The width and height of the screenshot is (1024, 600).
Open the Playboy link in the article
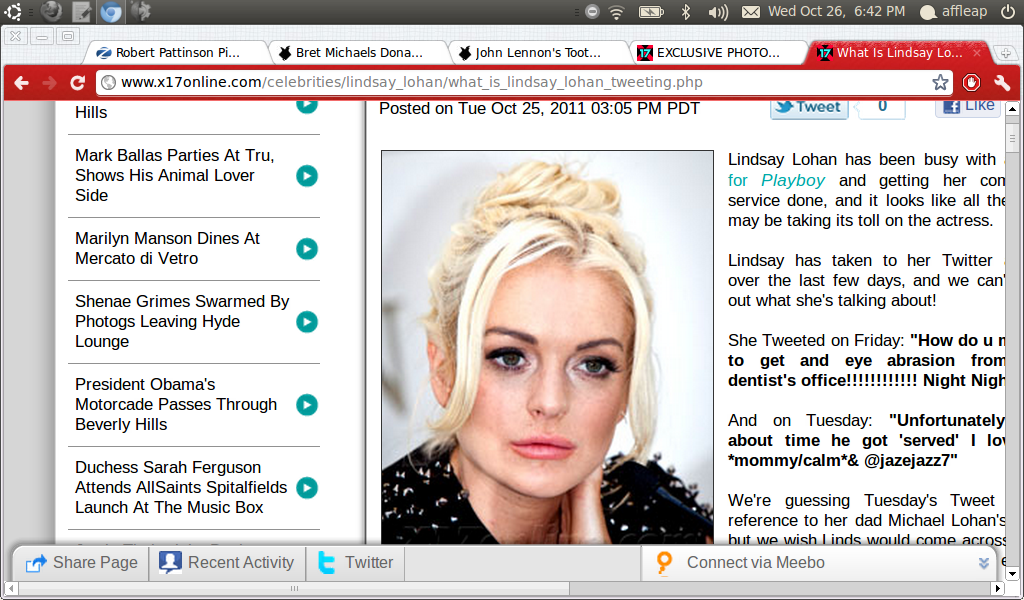[x=793, y=181]
